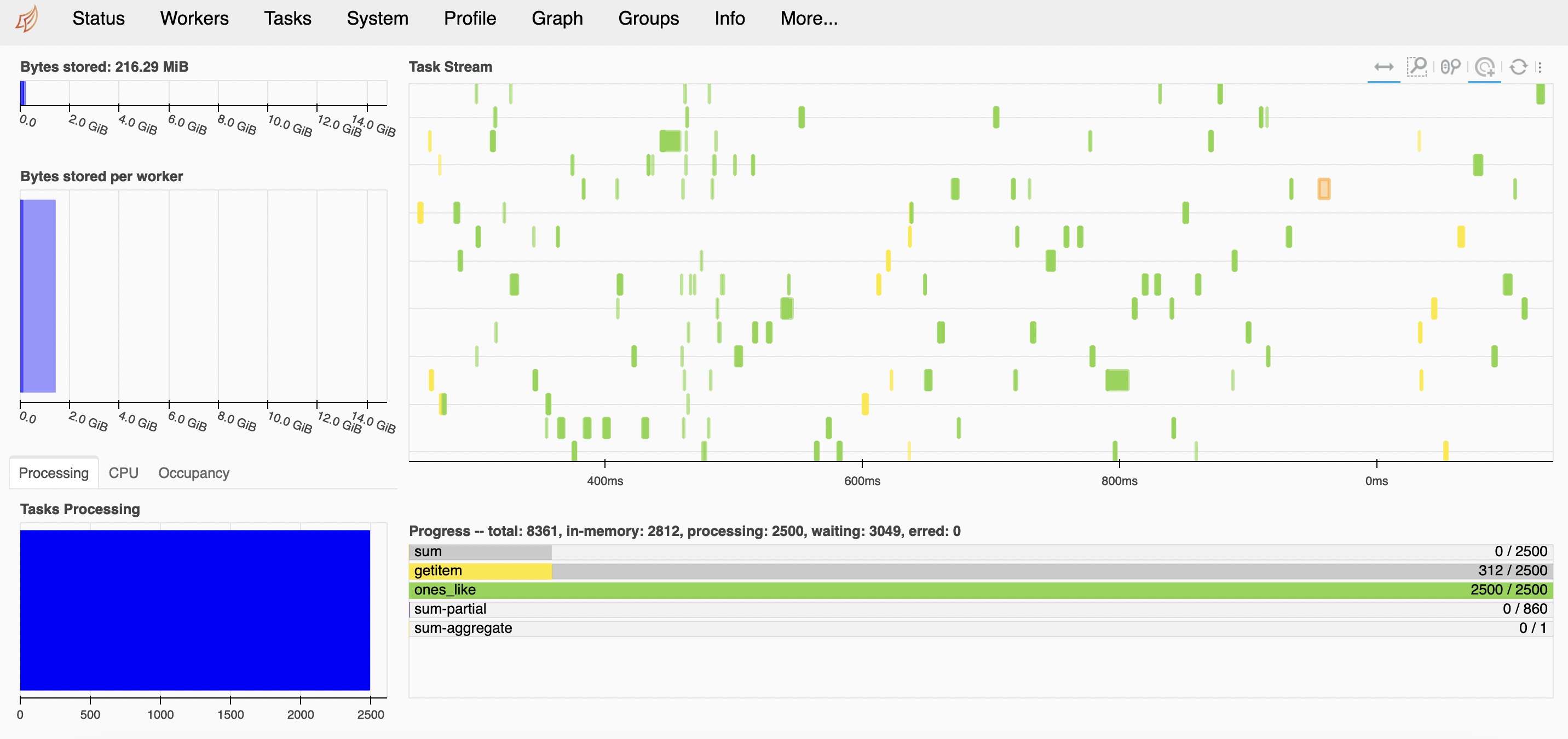The width and height of the screenshot is (1568, 739).
Task: Switch to the CPU tab
Action: [x=123, y=473]
